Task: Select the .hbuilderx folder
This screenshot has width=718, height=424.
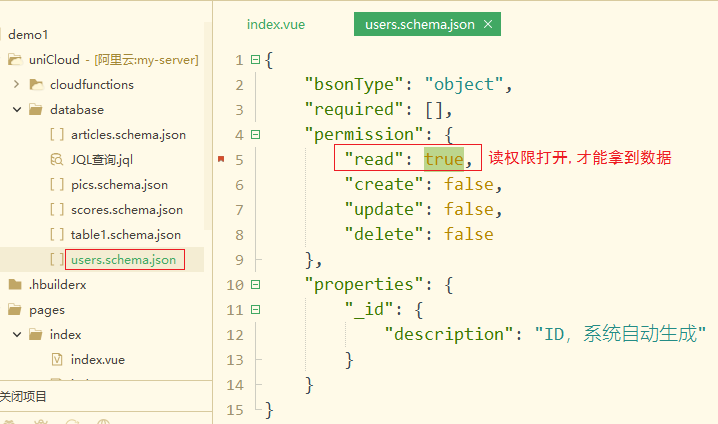Action: click(57, 284)
